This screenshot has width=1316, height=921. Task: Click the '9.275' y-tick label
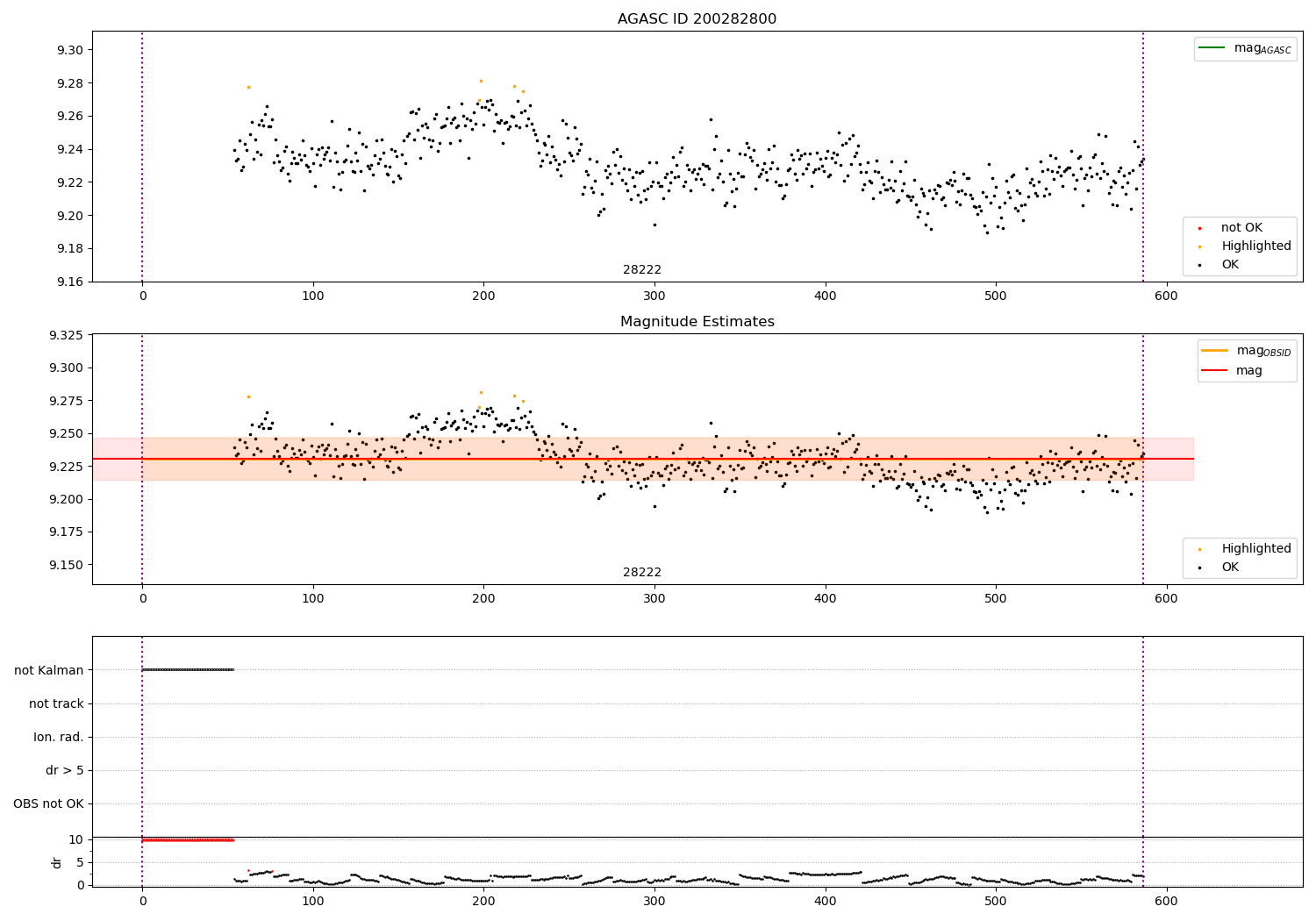[66, 401]
